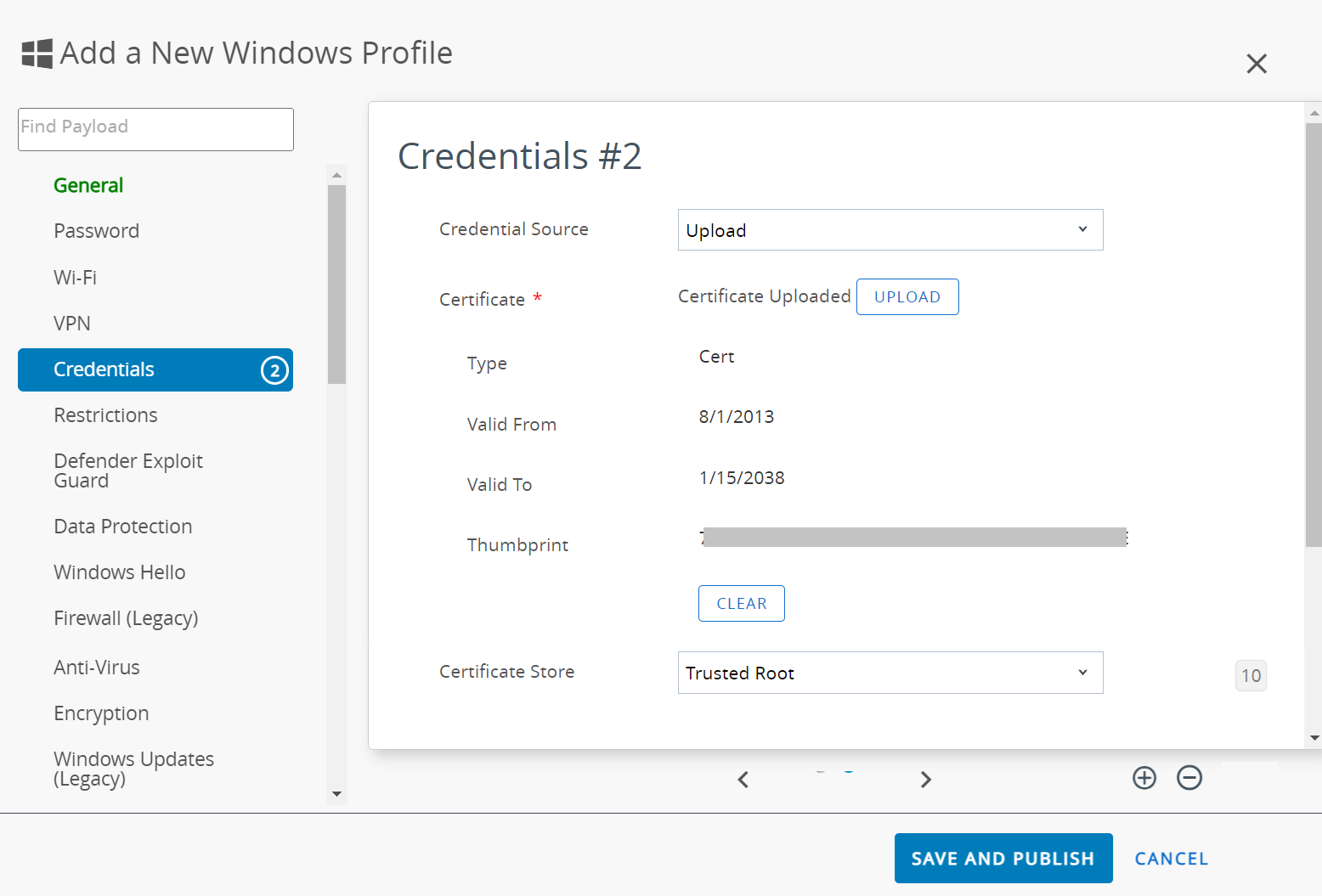This screenshot has width=1322, height=896.
Task: Expand the Certificate Store dropdown
Action: [x=890, y=673]
